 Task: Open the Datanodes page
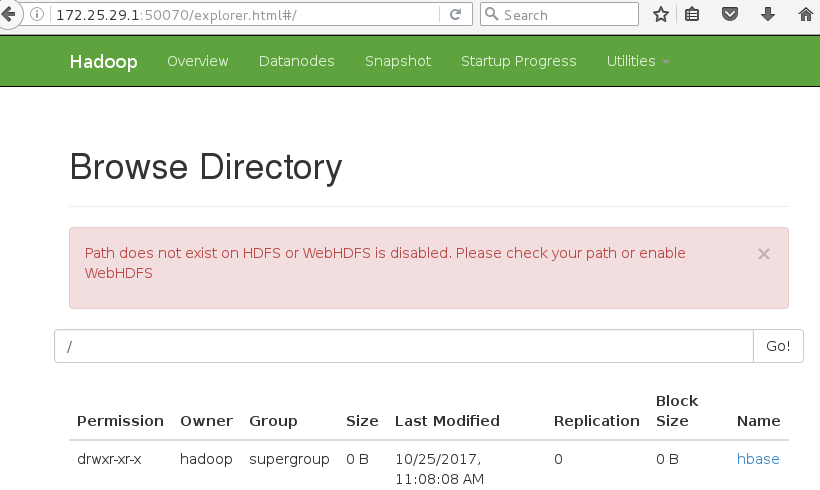coord(297,61)
